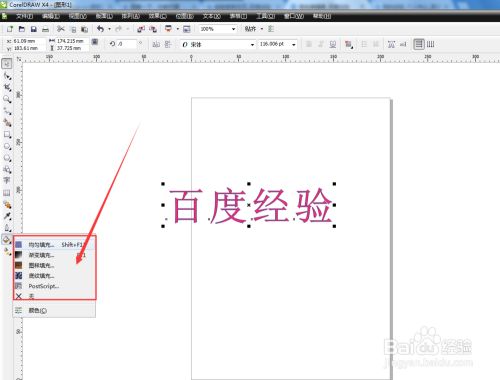Choose Texture Fill entry
The height and width of the screenshot is (380, 500).
click(x=54, y=276)
